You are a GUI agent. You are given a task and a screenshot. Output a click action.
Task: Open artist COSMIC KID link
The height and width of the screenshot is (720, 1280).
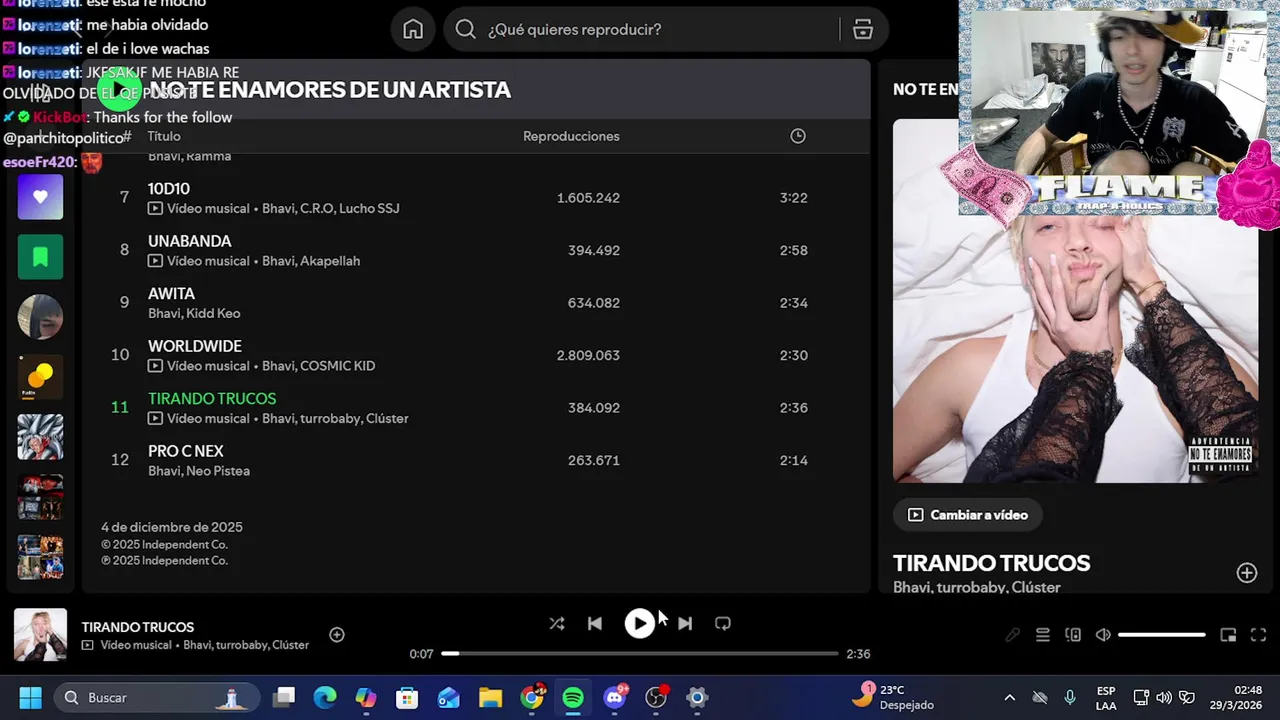(x=337, y=366)
